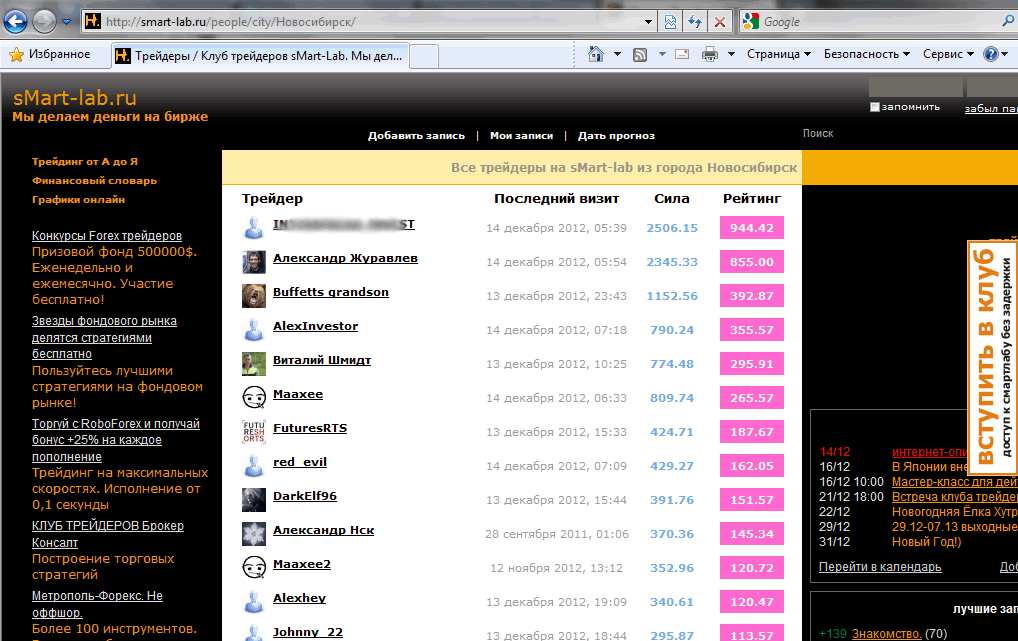Open the Home page icon in toolbar
The height and width of the screenshot is (641, 1018).
[x=595, y=54]
